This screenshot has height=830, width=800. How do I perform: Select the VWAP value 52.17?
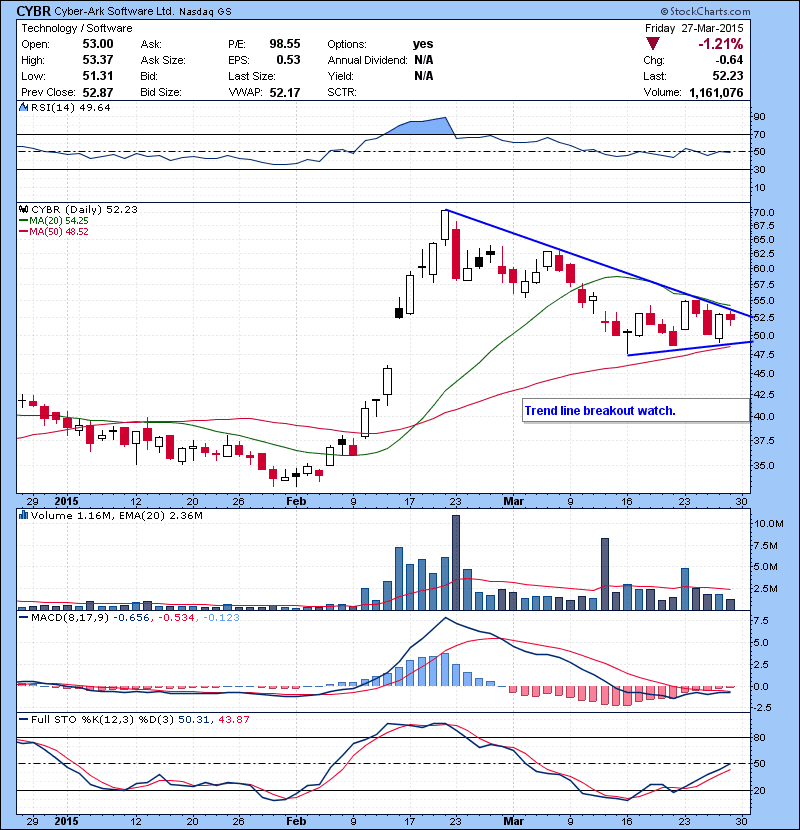click(285, 93)
